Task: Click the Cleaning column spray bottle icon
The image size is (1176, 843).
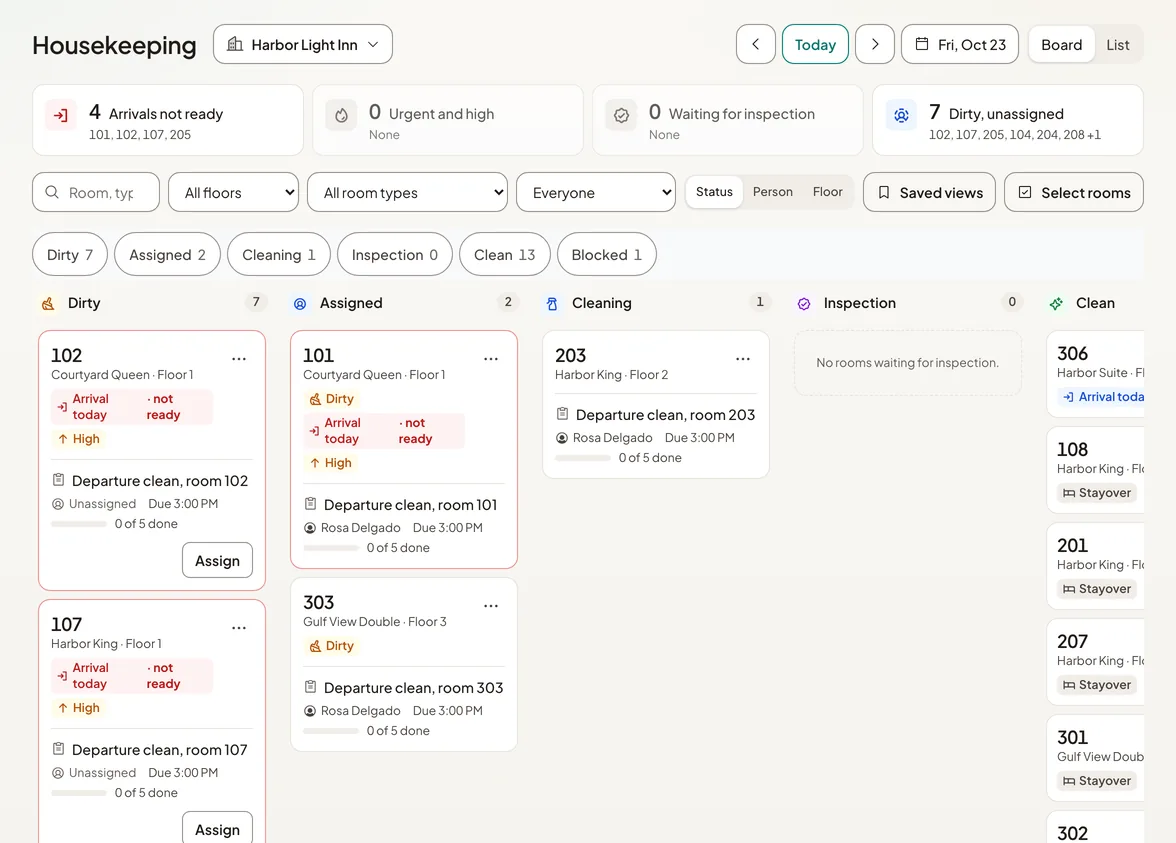Action: pyautogui.click(x=552, y=304)
